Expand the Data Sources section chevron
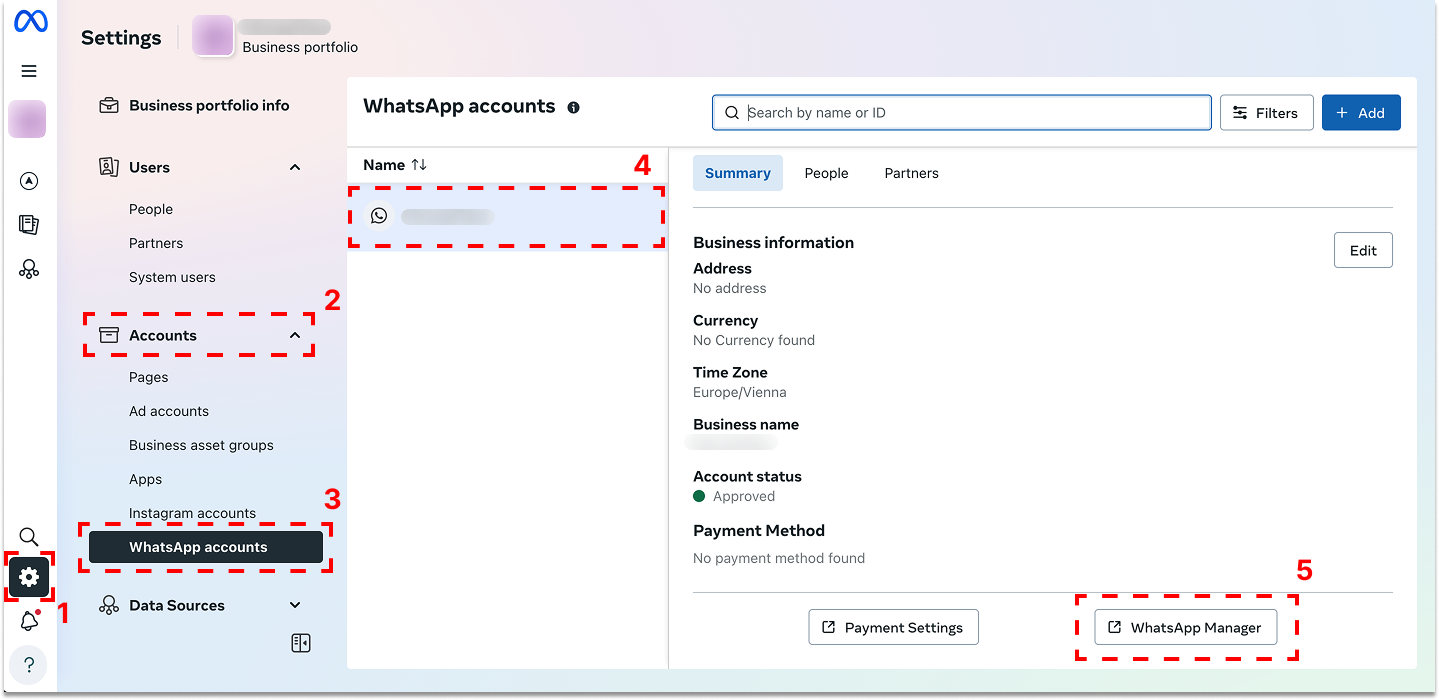Viewport: 1439px width, 700px height. (295, 605)
